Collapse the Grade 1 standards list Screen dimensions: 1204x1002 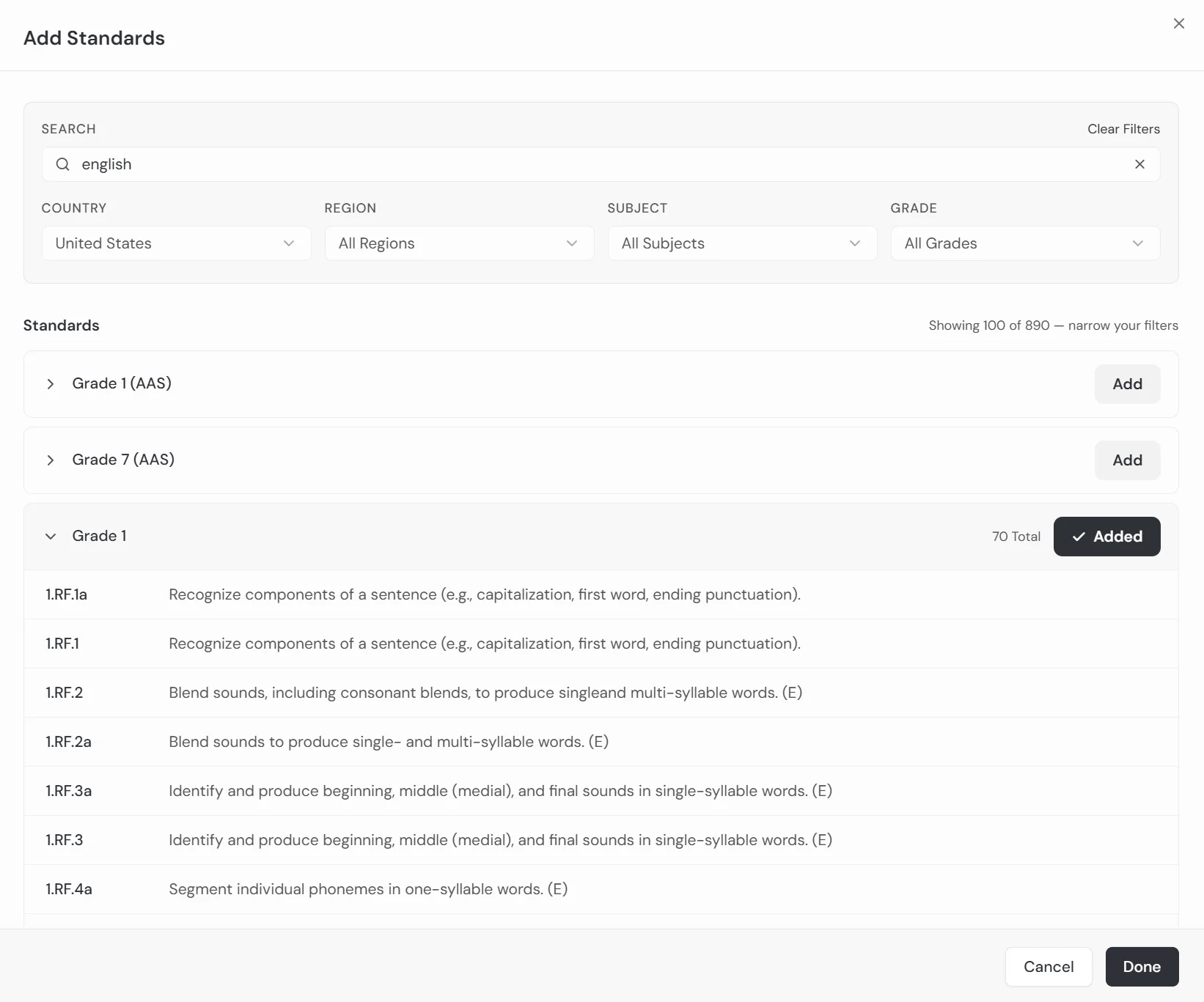(51, 536)
